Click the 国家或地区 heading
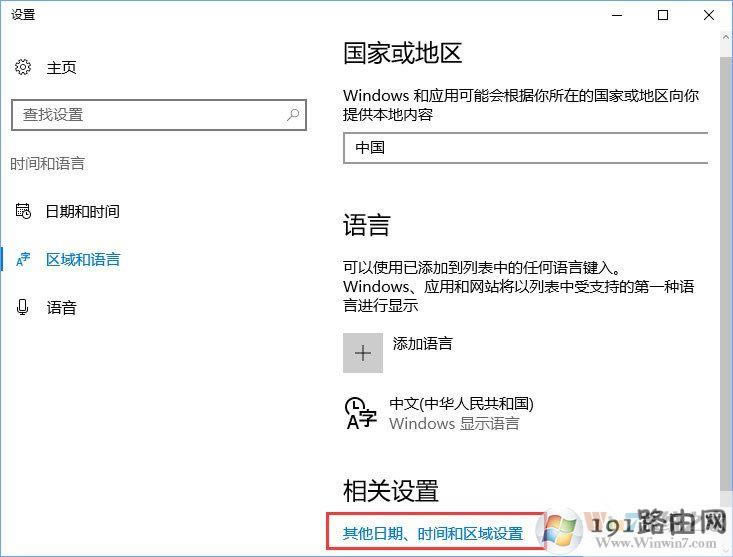This screenshot has width=733, height=557. pyautogui.click(x=402, y=52)
